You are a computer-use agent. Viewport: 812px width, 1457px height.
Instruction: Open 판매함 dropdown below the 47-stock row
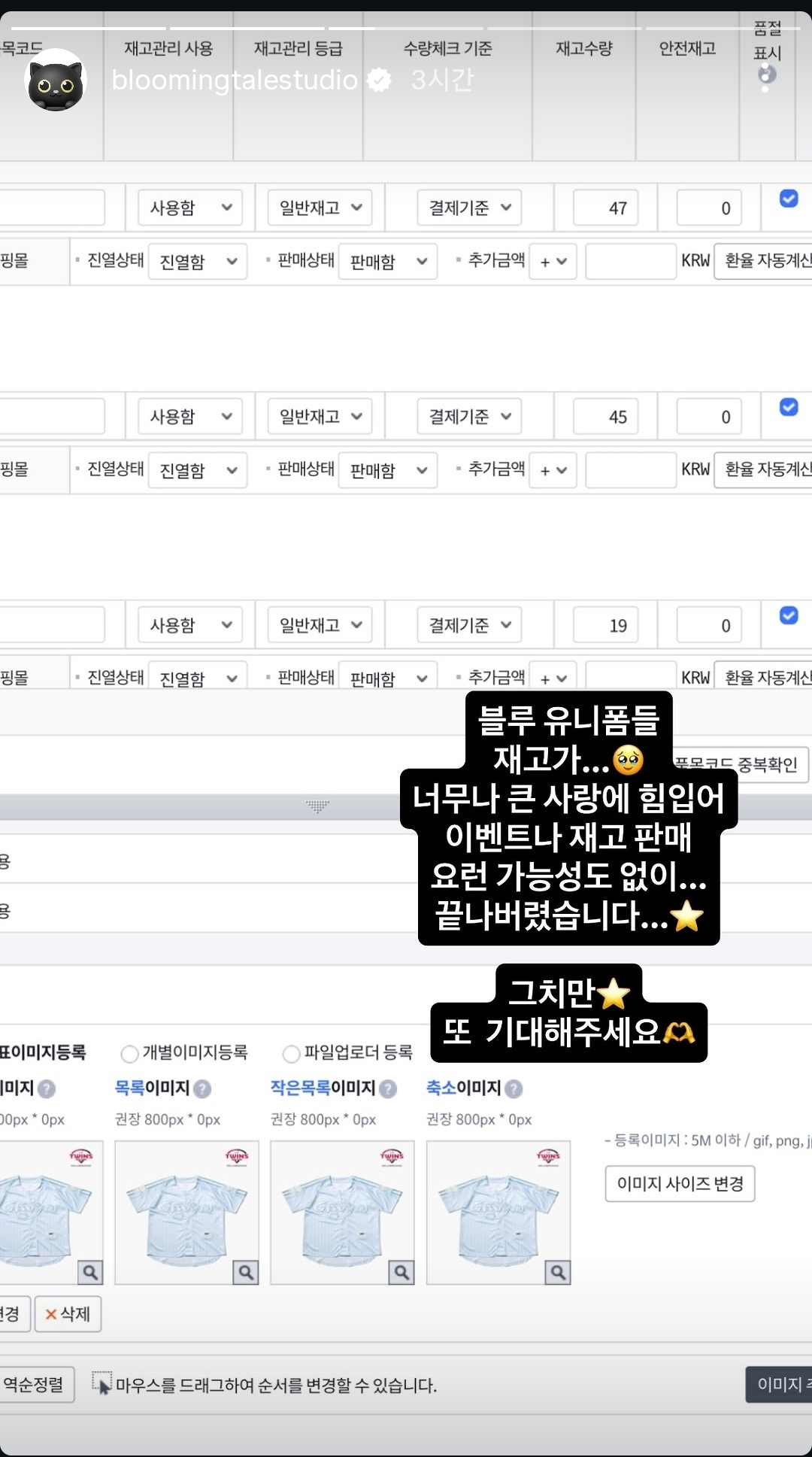pos(388,261)
